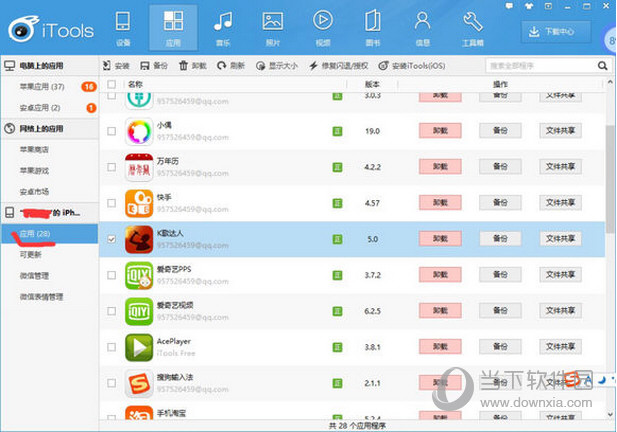Check the 万年历 row checkbox
617x432 pixels.
[x=112, y=167]
